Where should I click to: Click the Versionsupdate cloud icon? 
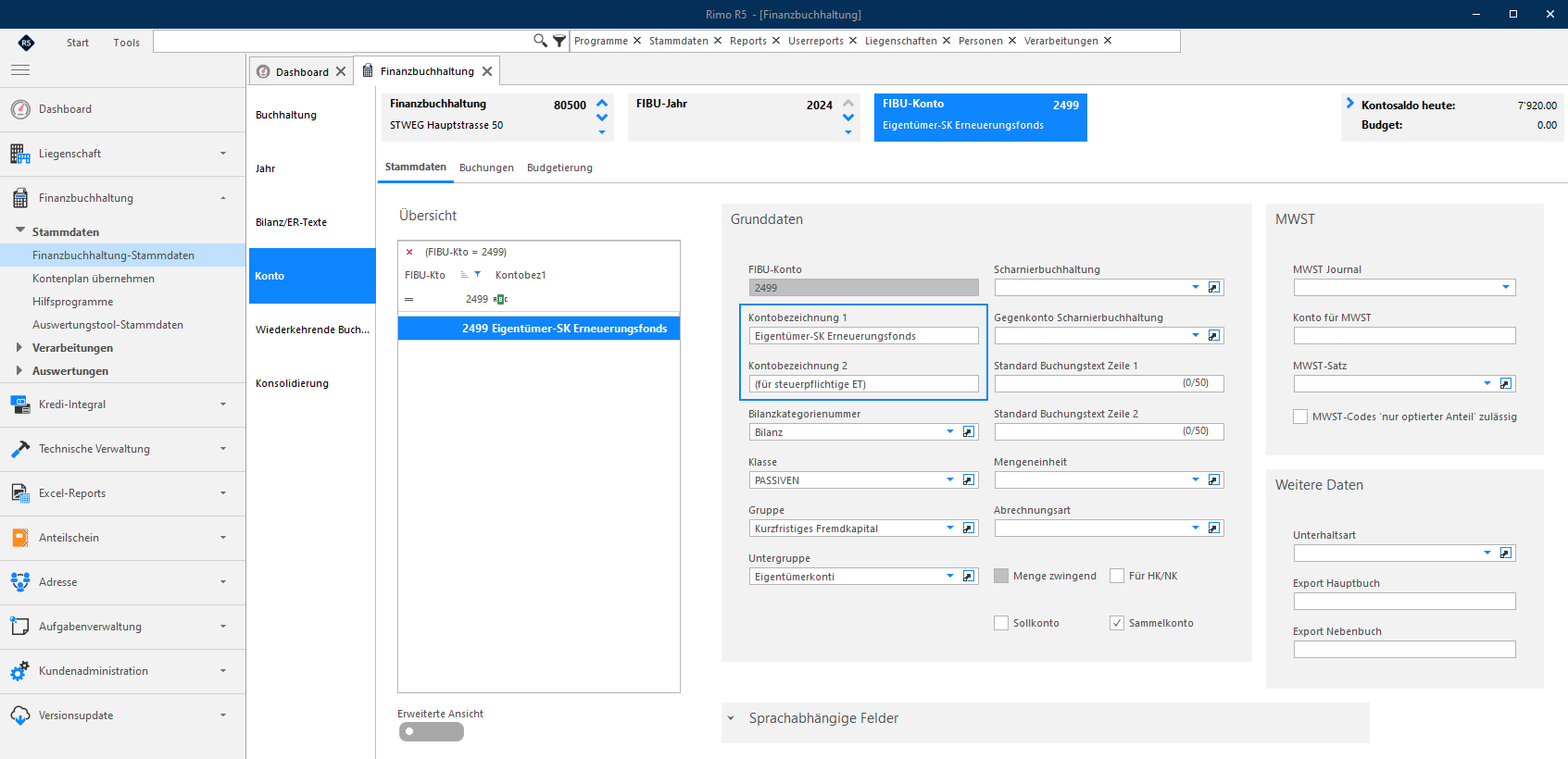20,715
